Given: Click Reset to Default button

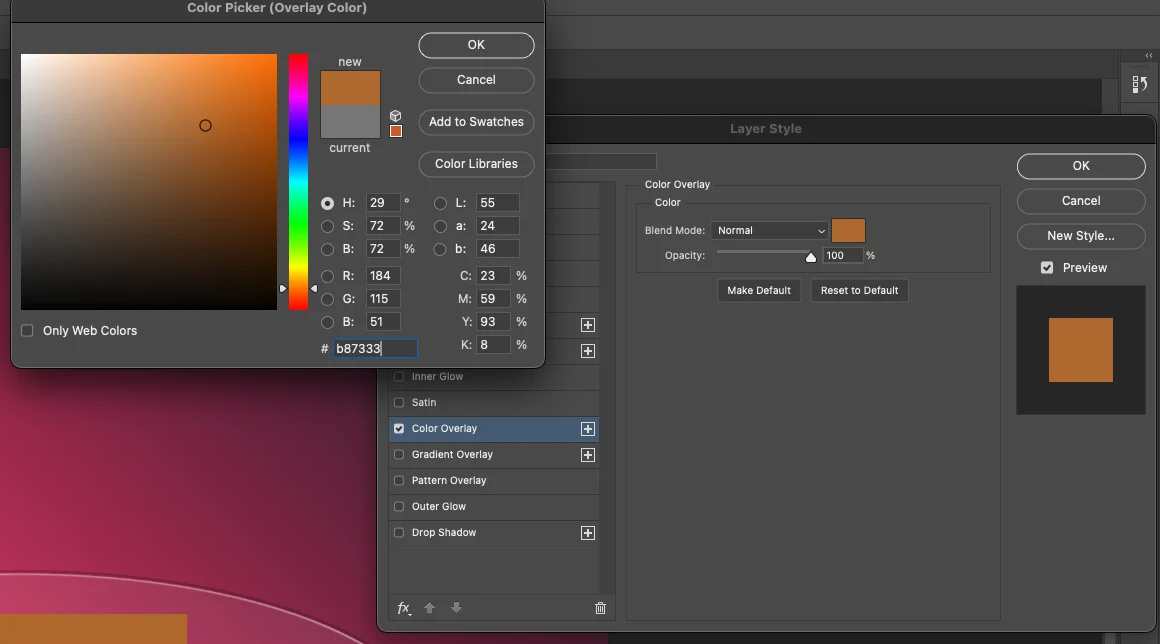Looking at the screenshot, I should pos(860,291).
